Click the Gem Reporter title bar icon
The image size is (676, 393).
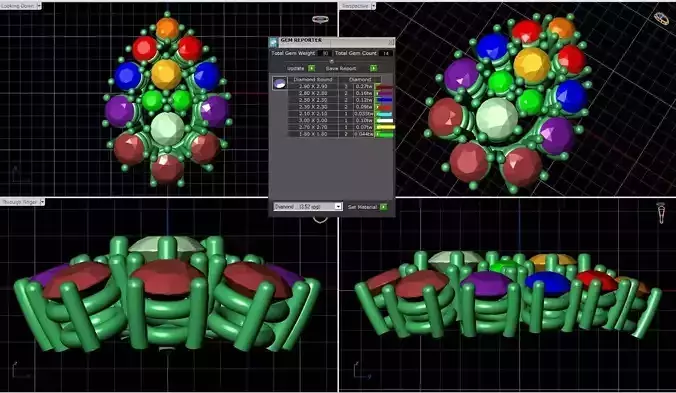[x=273, y=42]
